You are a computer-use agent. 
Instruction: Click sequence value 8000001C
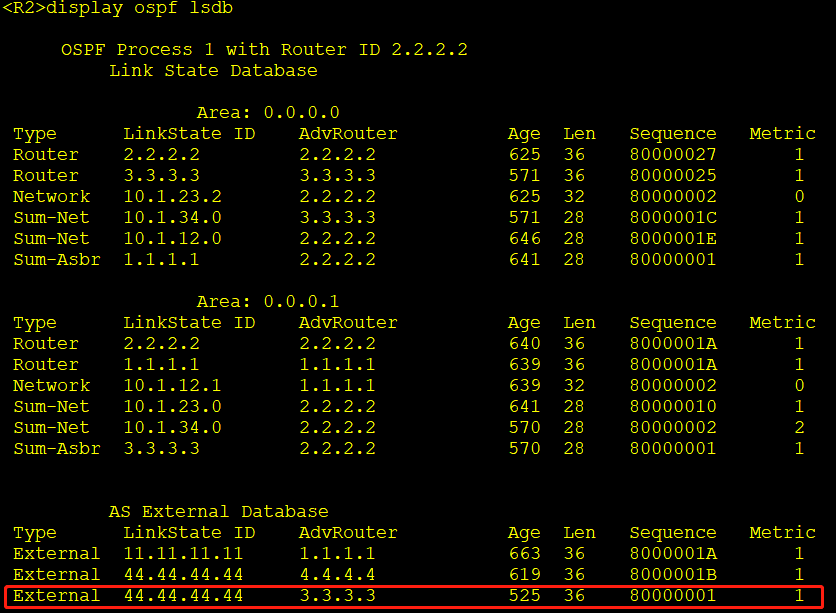point(673,217)
